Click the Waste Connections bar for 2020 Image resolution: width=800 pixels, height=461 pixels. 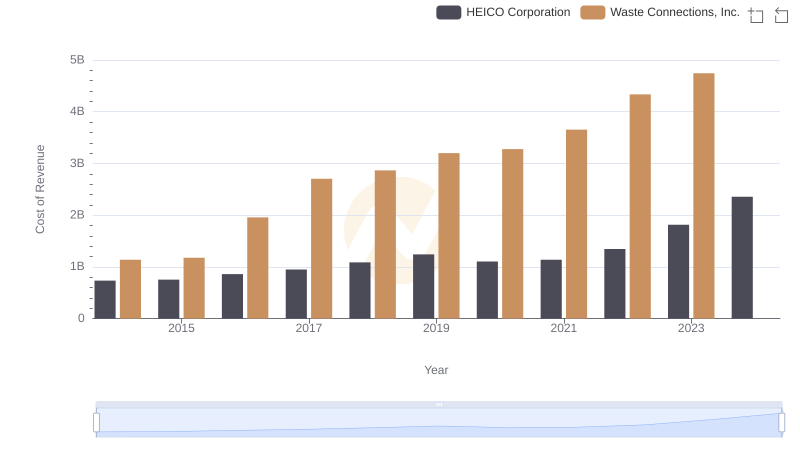[512, 234]
